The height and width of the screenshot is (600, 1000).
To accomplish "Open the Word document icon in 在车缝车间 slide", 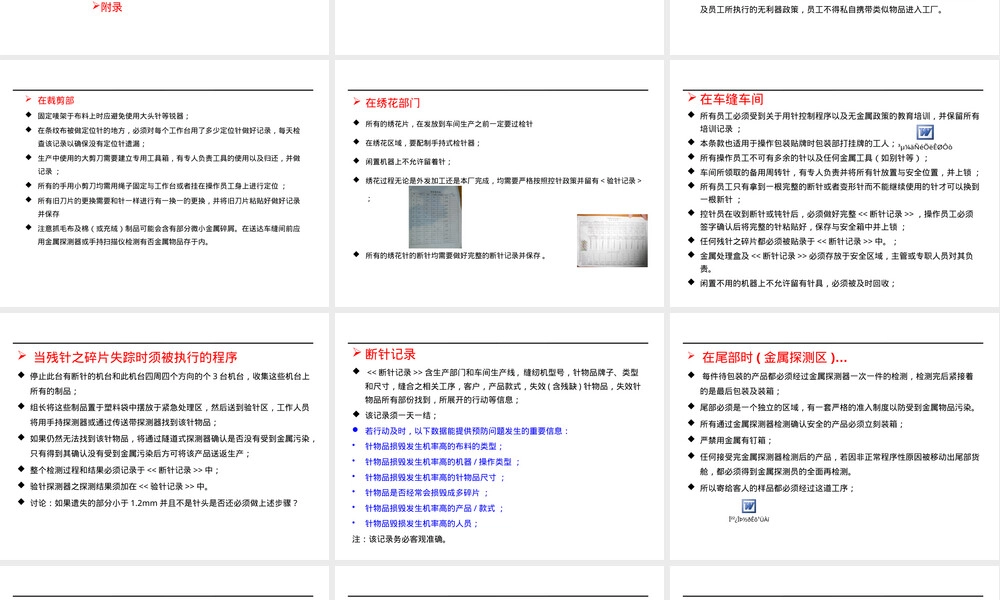I will [925, 132].
